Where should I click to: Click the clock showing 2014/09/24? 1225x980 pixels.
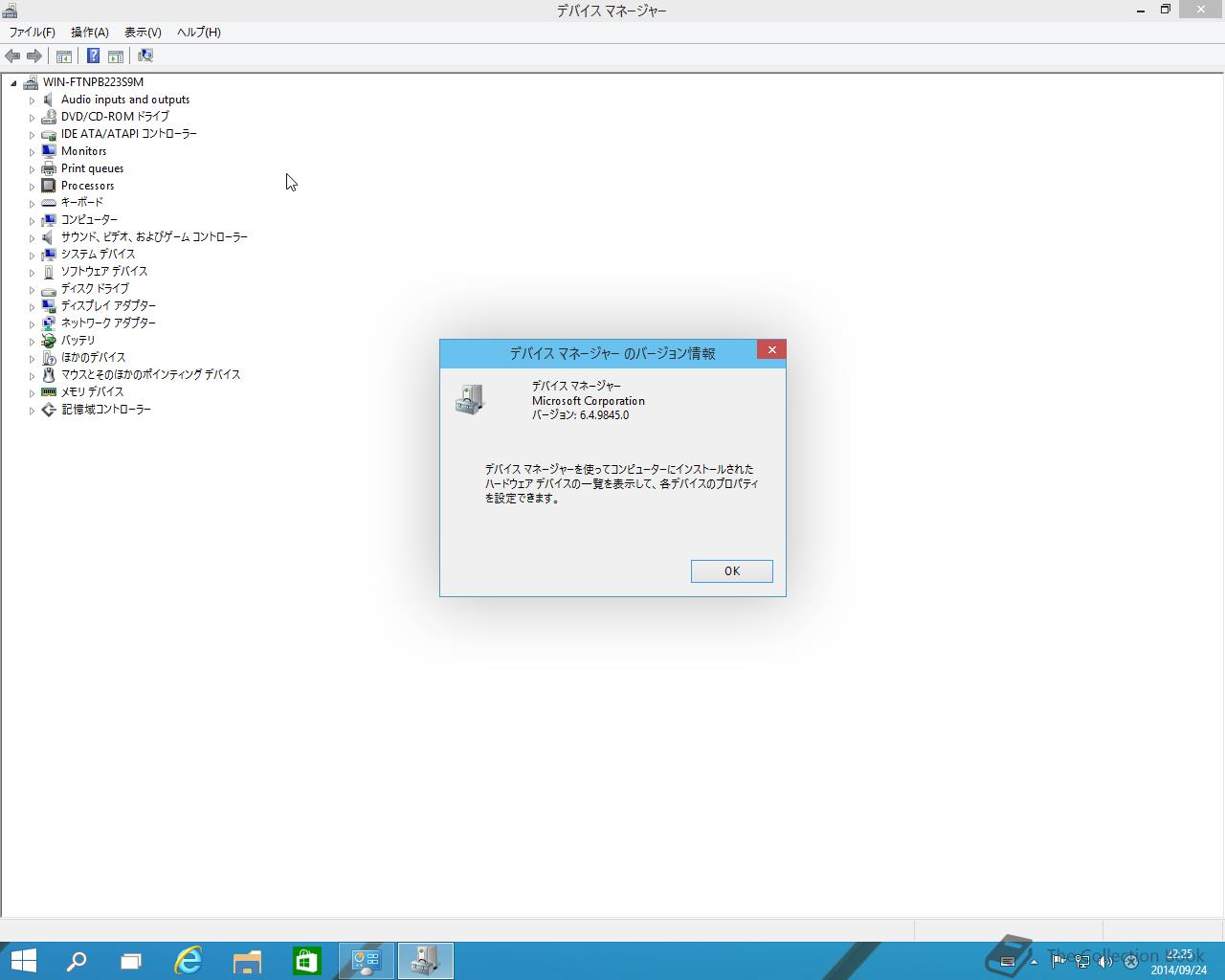(1179, 962)
